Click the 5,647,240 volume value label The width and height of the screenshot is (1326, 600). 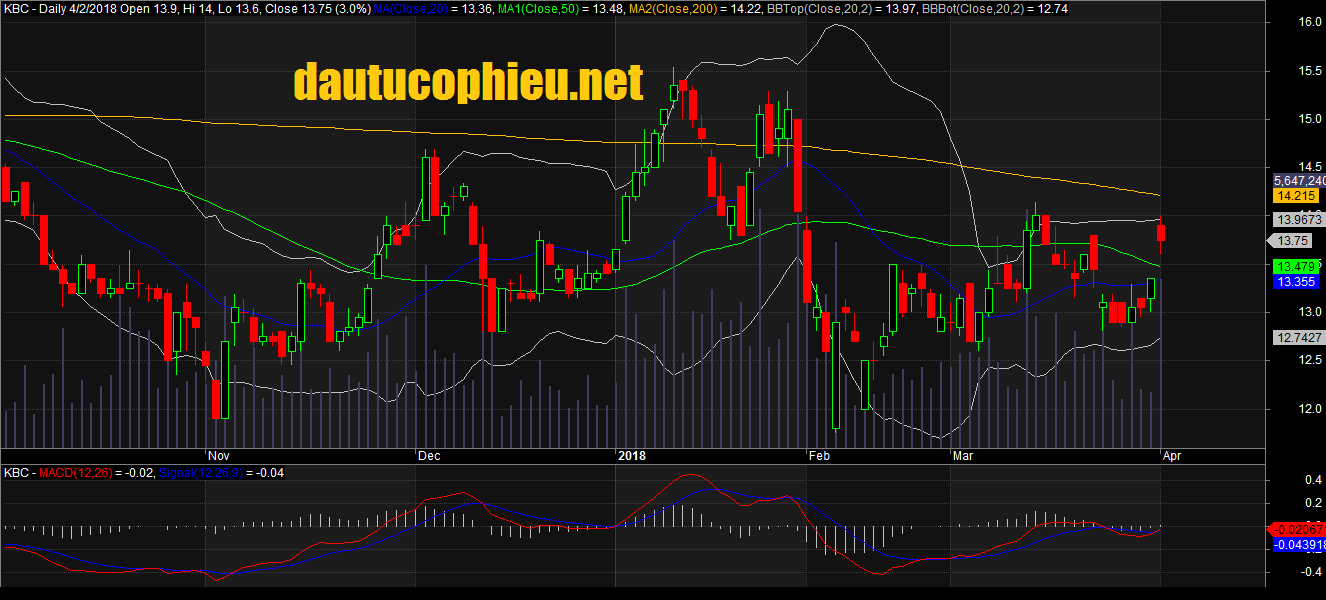pos(1298,181)
